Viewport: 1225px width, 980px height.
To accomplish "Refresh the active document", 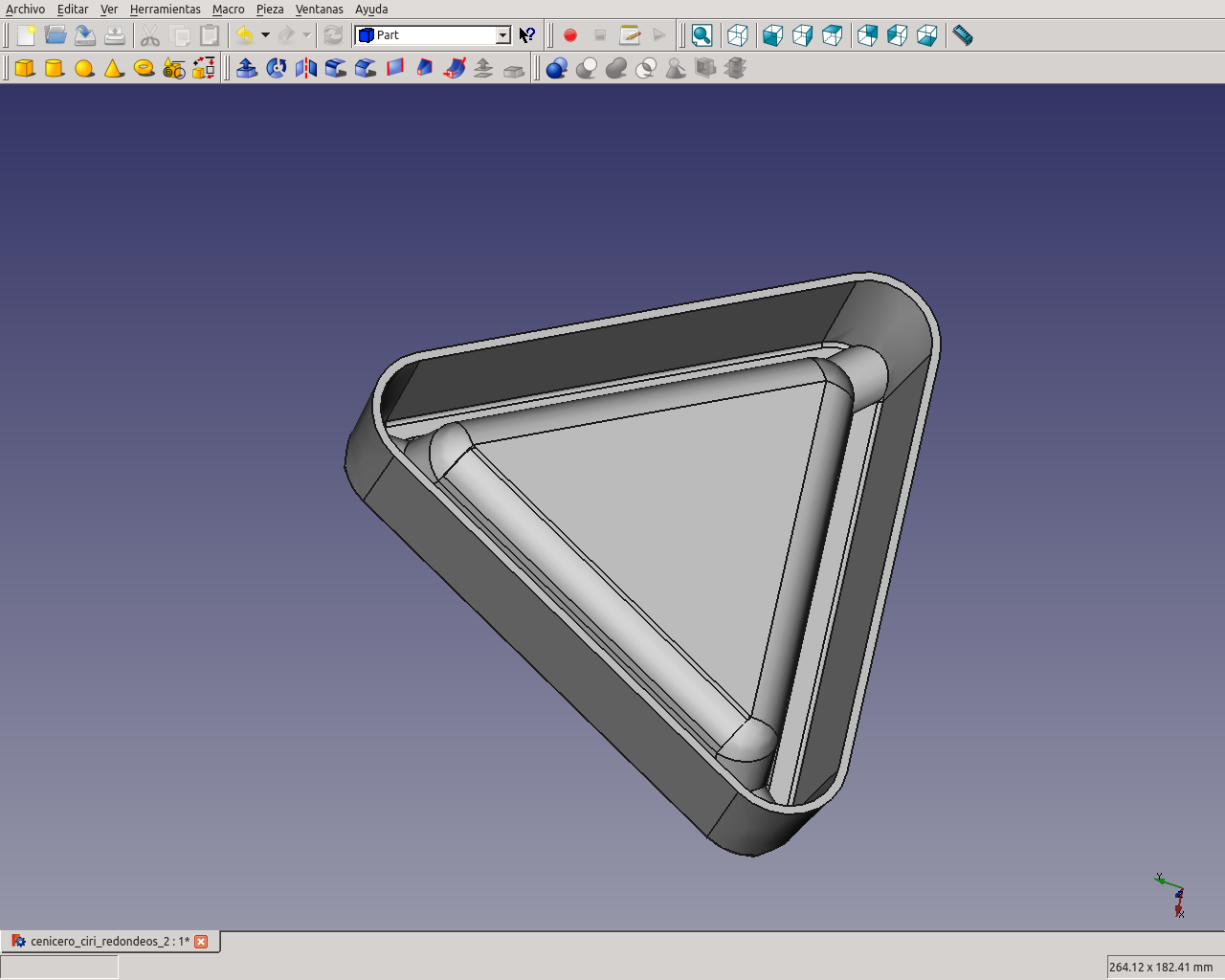I will coord(333,35).
